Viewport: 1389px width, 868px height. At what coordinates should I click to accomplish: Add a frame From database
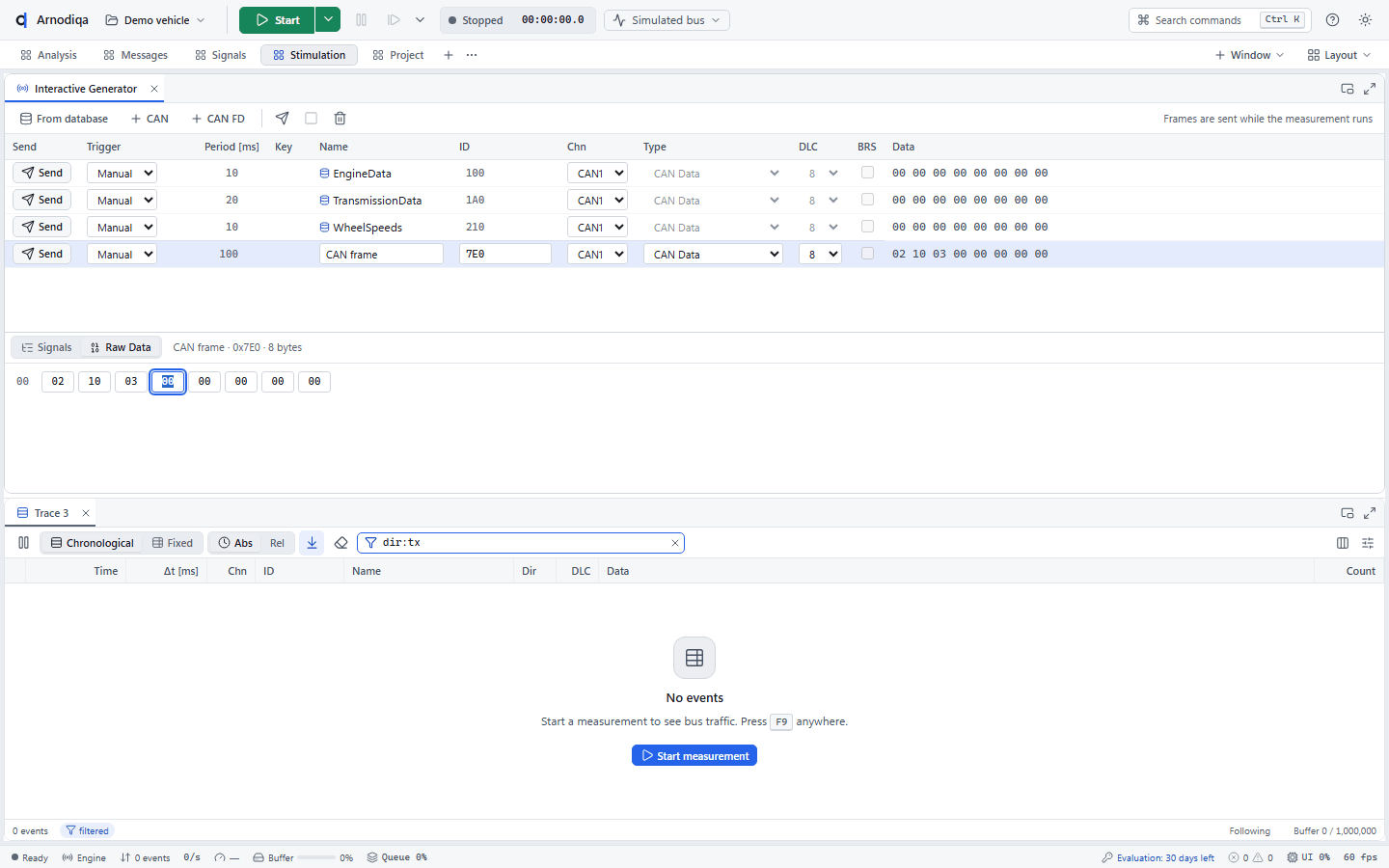(x=64, y=119)
